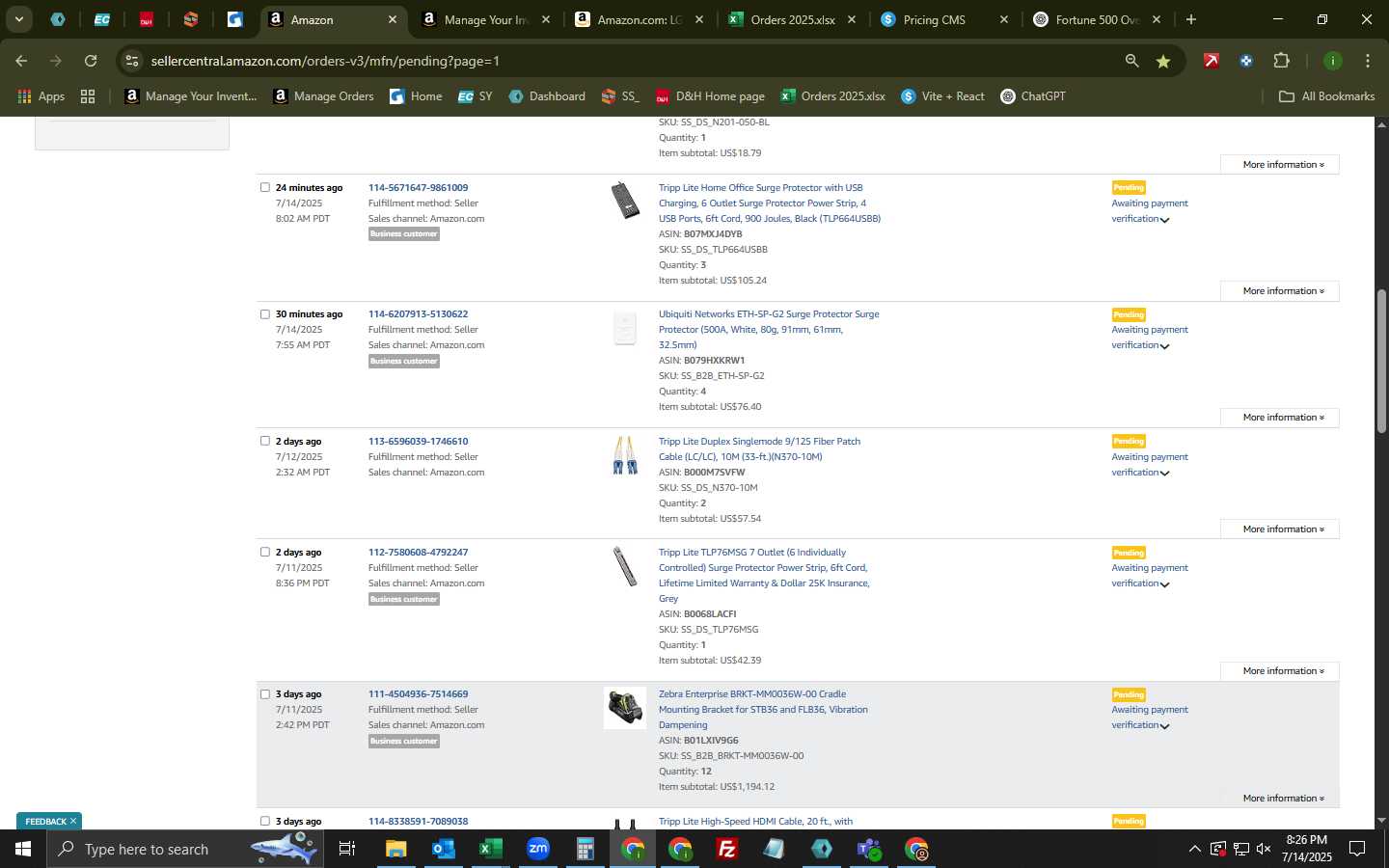Screen dimensions: 1389x868
Task: Open the Extensions puzzle icon
Action: click(1281, 61)
